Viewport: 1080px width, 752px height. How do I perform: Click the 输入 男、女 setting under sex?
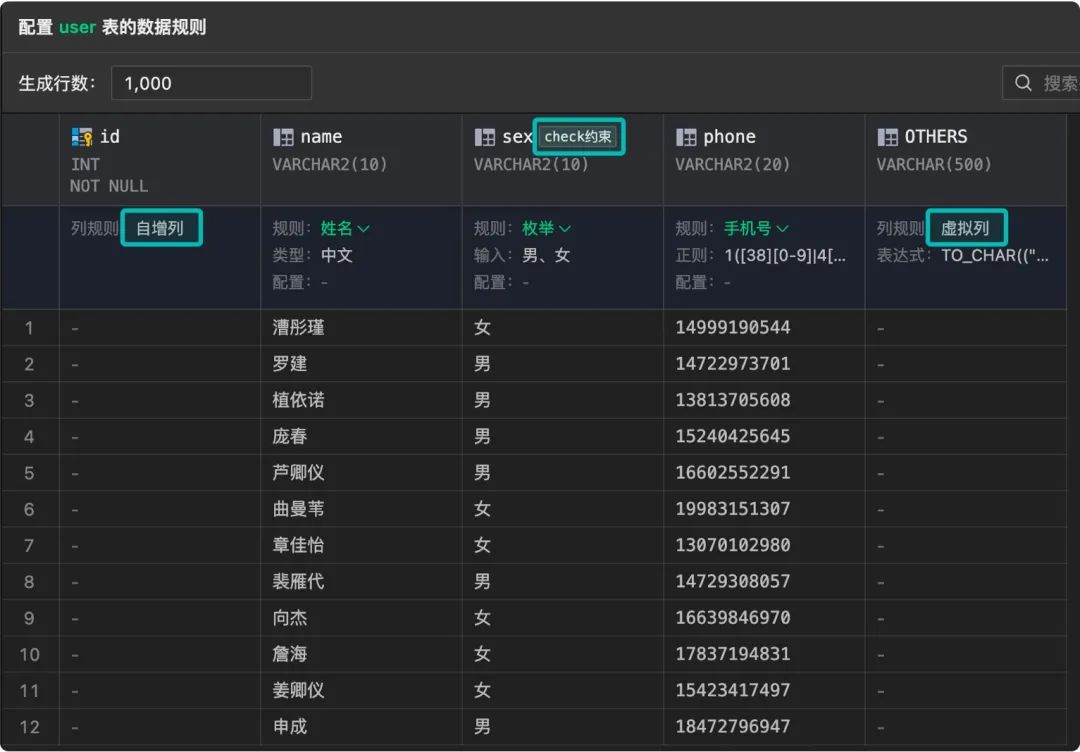[522, 255]
